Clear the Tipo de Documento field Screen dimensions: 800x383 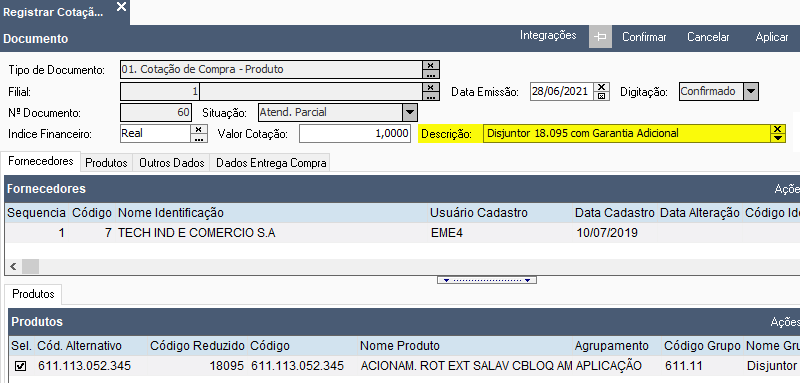pos(431,65)
